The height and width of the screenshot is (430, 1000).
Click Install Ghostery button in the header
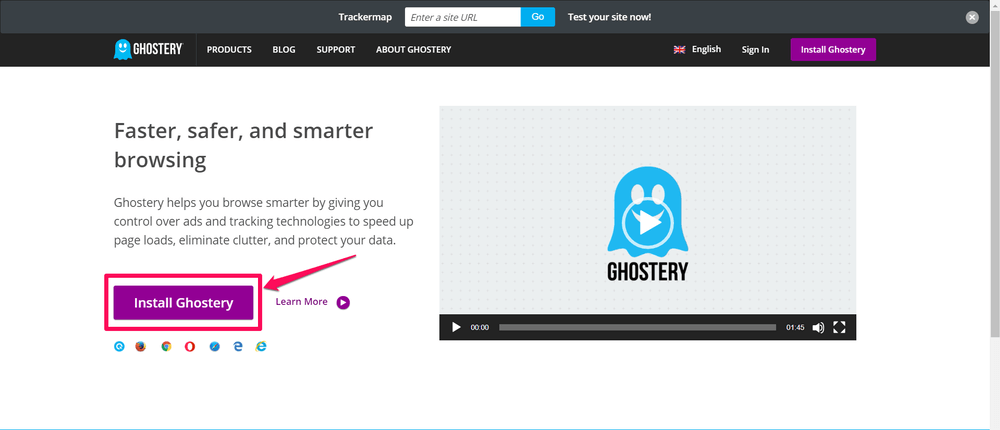833,50
